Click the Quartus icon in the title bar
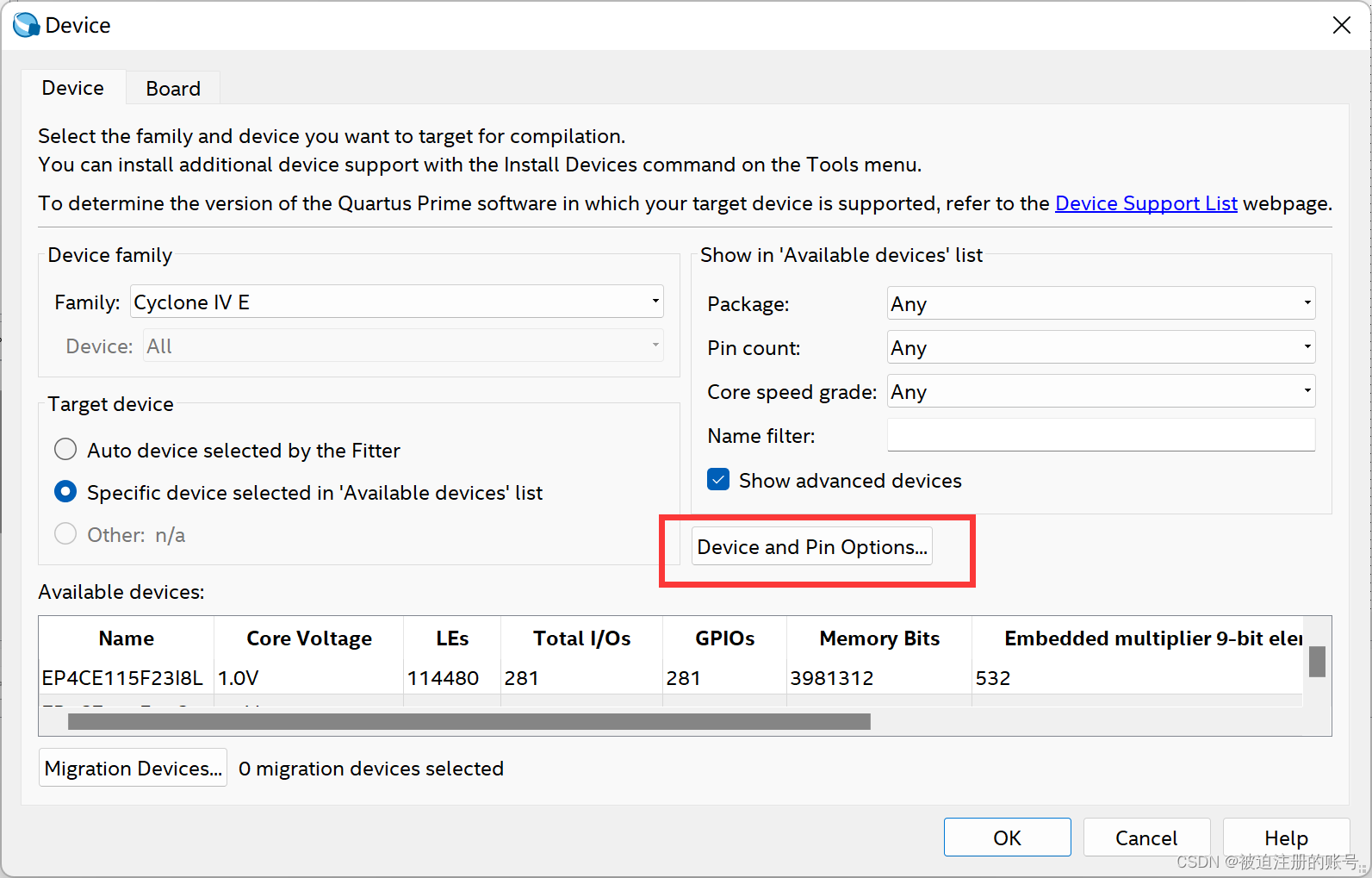The height and width of the screenshot is (878, 1372). pos(26,25)
